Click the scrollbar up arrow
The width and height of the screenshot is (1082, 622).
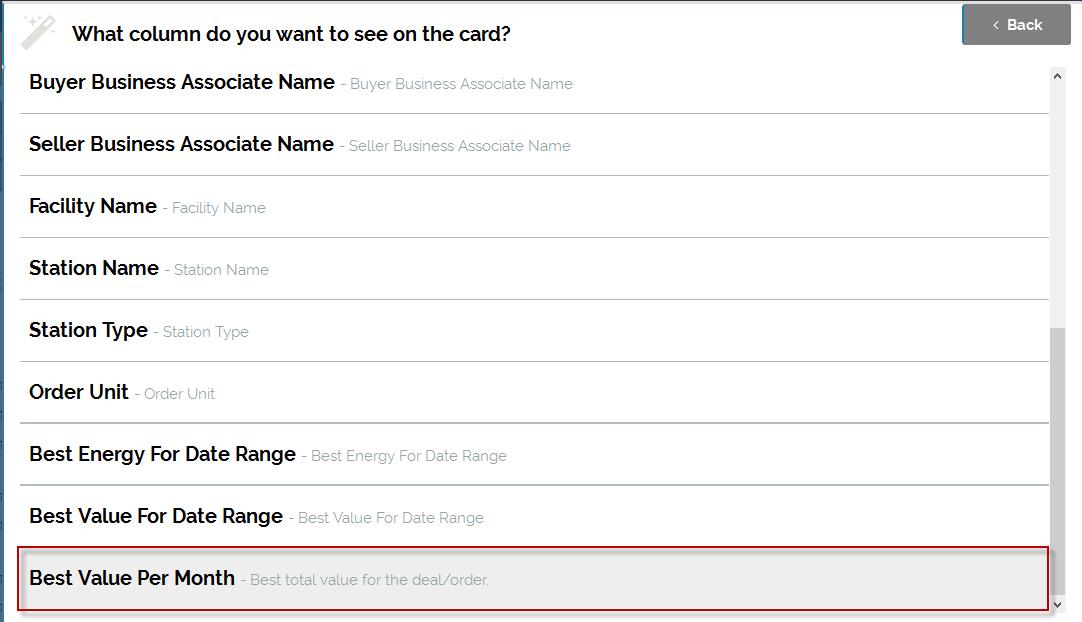pos(1058,76)
